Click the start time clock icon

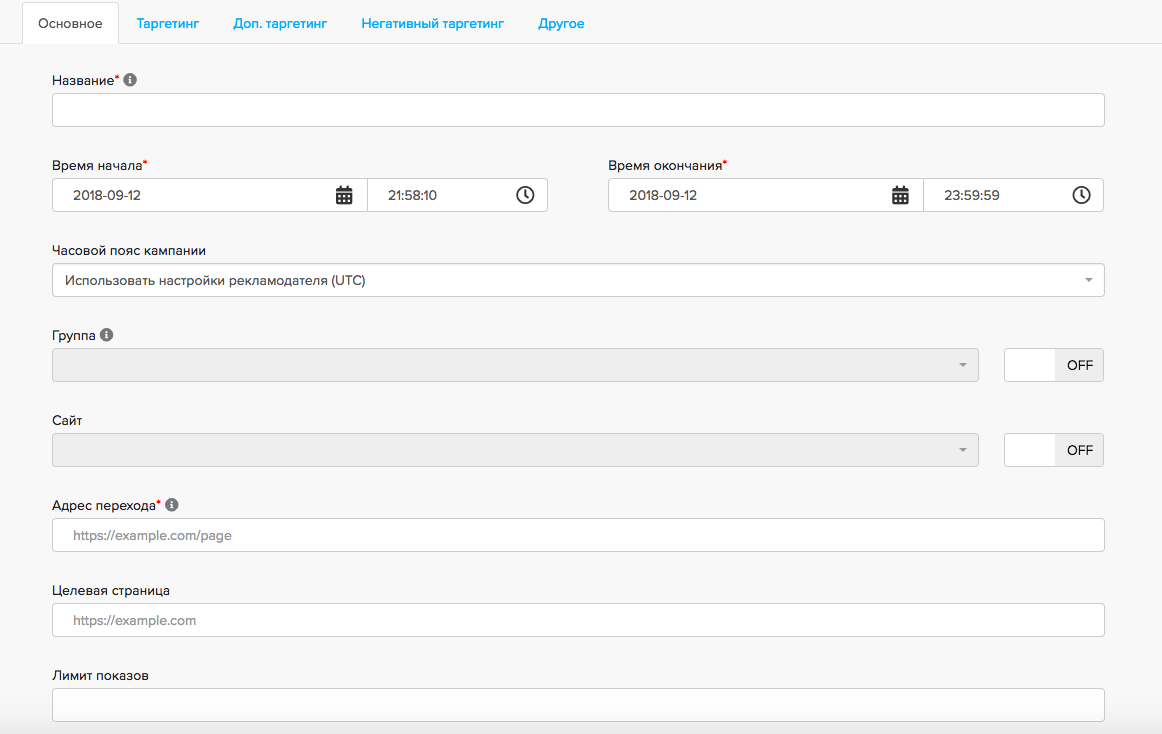525,195
